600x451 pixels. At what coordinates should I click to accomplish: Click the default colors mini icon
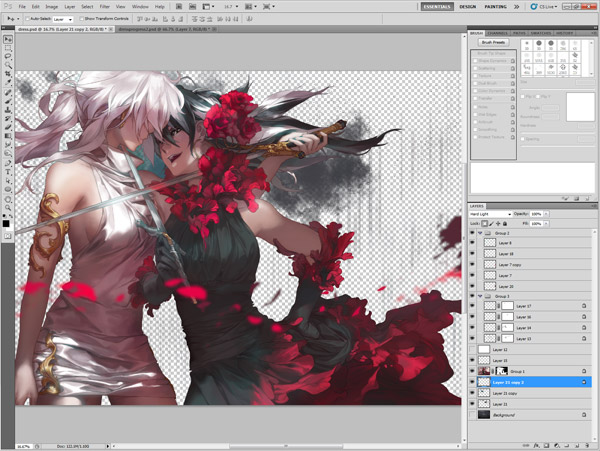pos(4,217)
